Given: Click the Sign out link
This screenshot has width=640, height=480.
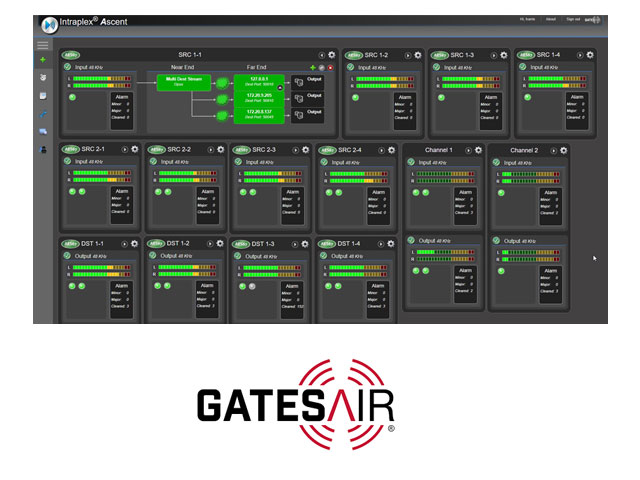Looking at the screenshot, I should 573,19.
